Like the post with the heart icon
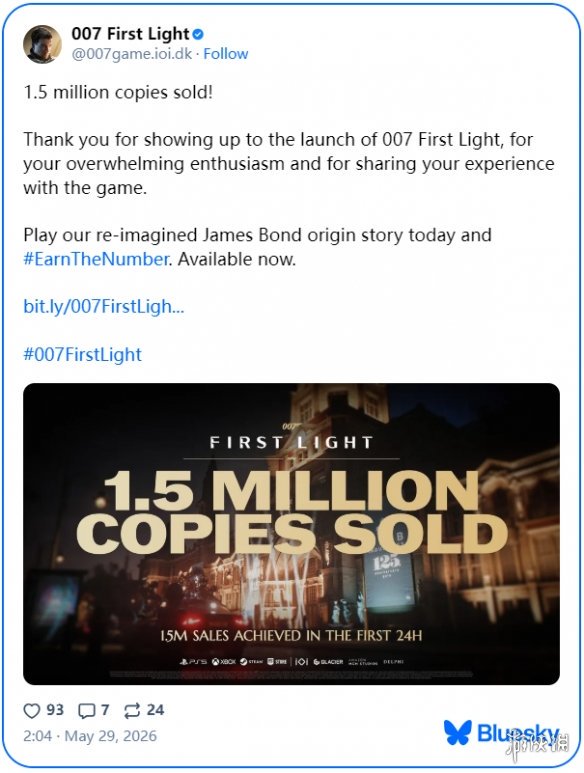The height and width of the screenshot is (773, 584). 32,710
